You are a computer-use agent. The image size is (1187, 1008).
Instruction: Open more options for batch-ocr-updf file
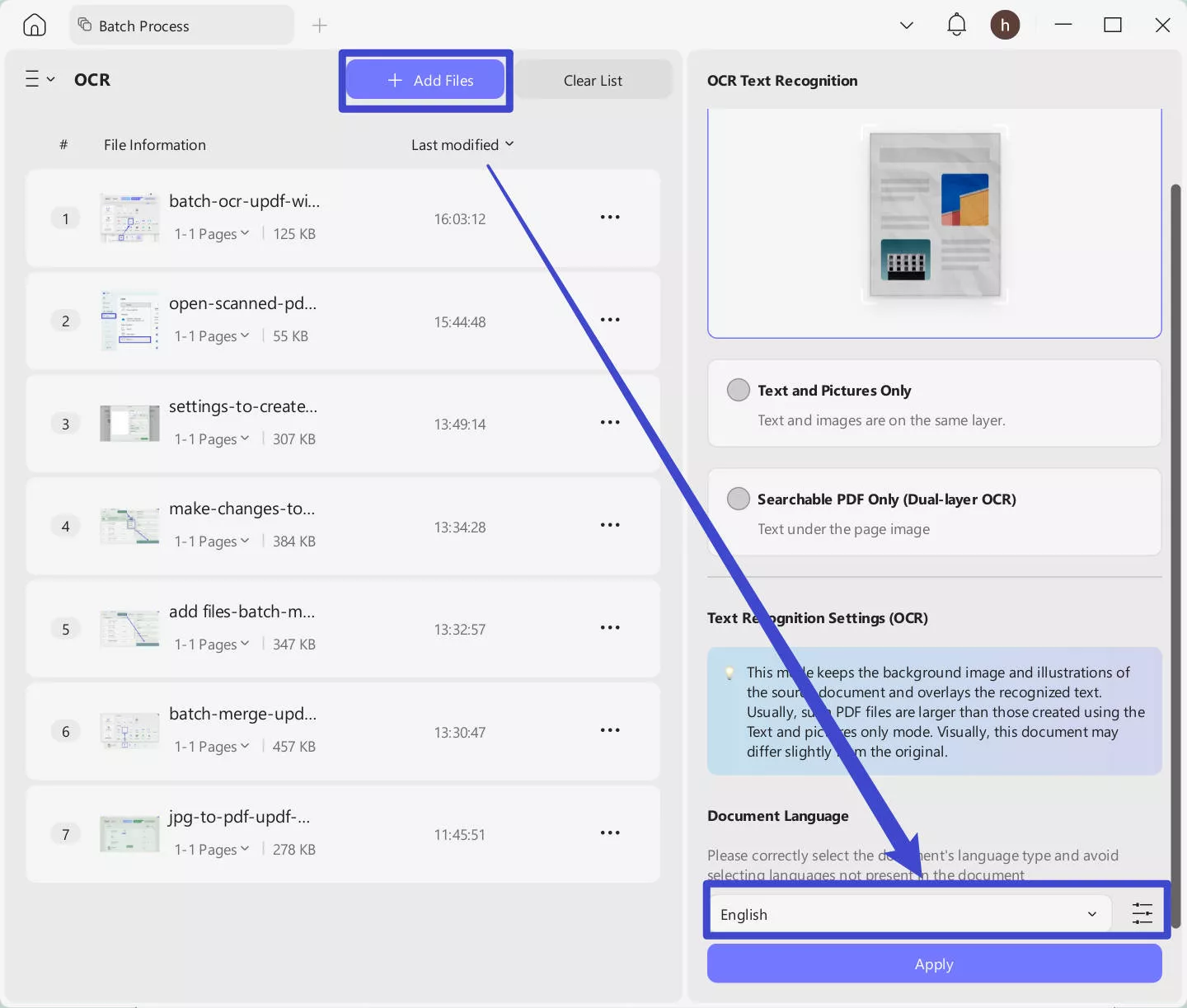click(x=610, y=217)
